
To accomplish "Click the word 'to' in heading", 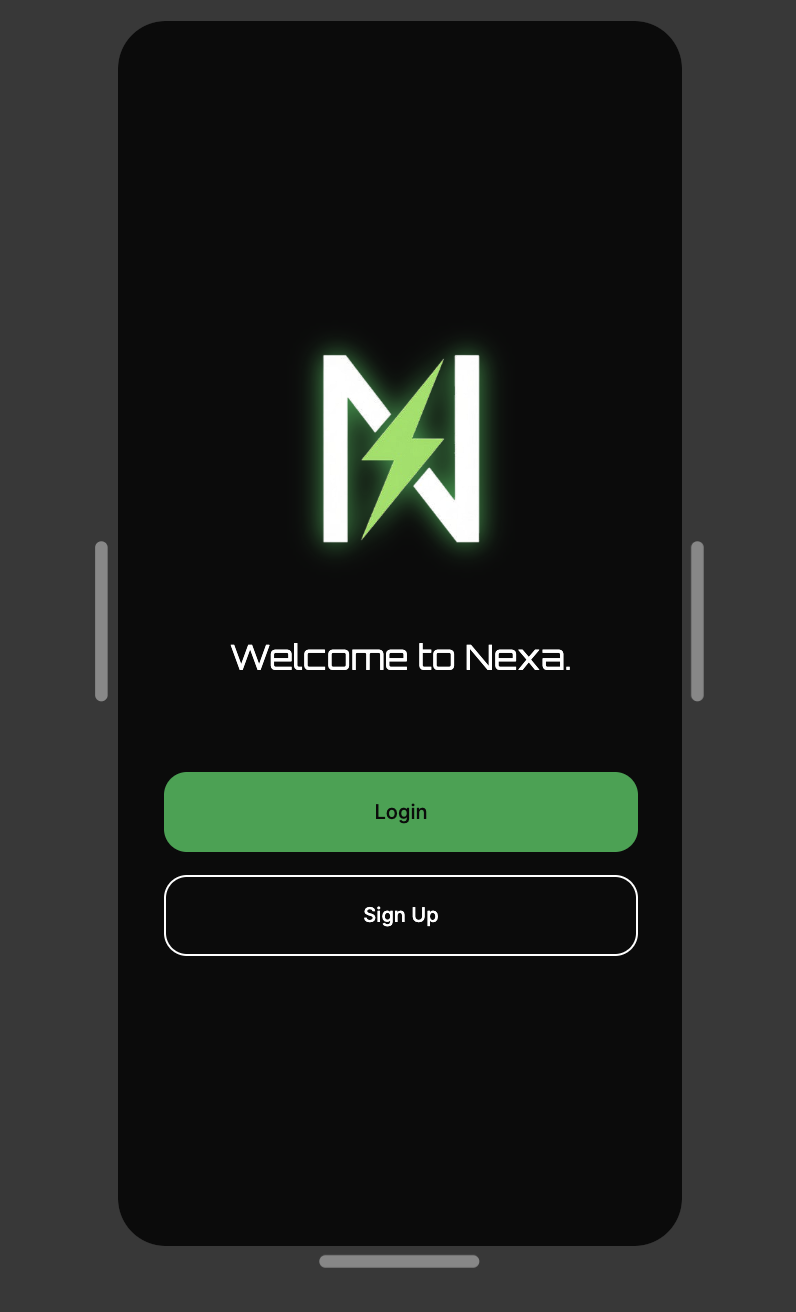I will click(436, 657).
